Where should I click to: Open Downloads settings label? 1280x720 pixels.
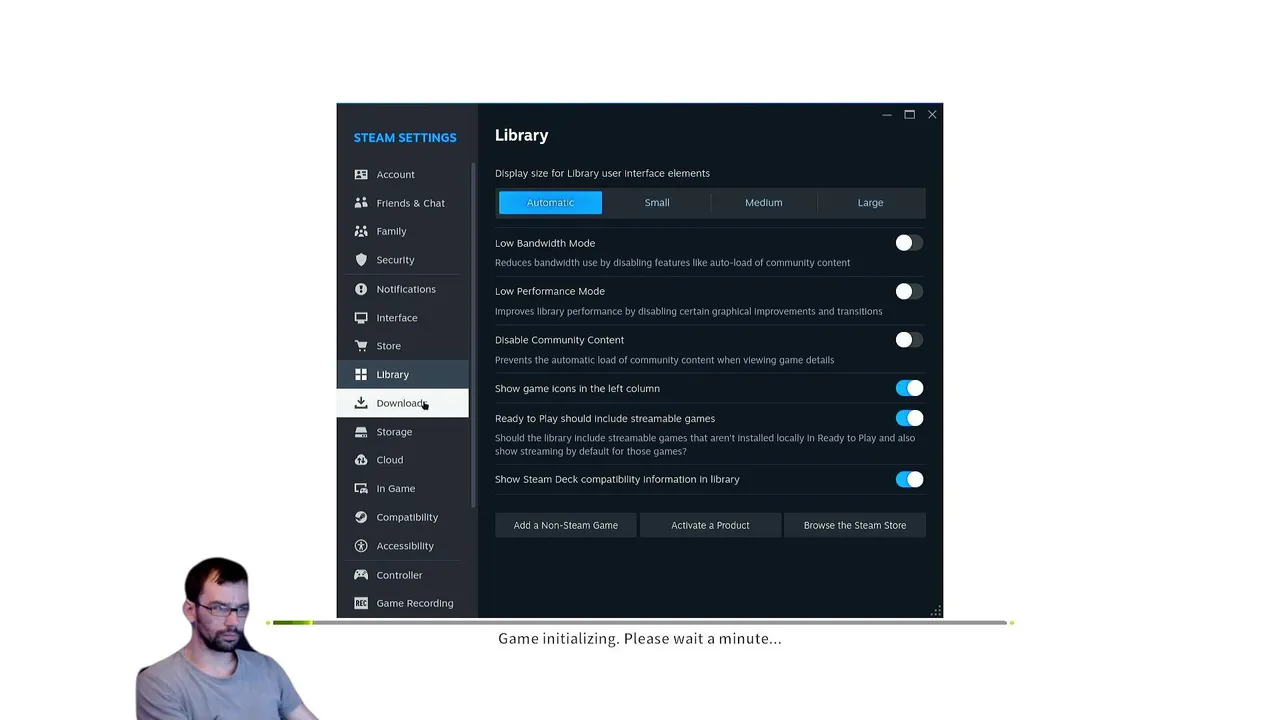(402, 403)
